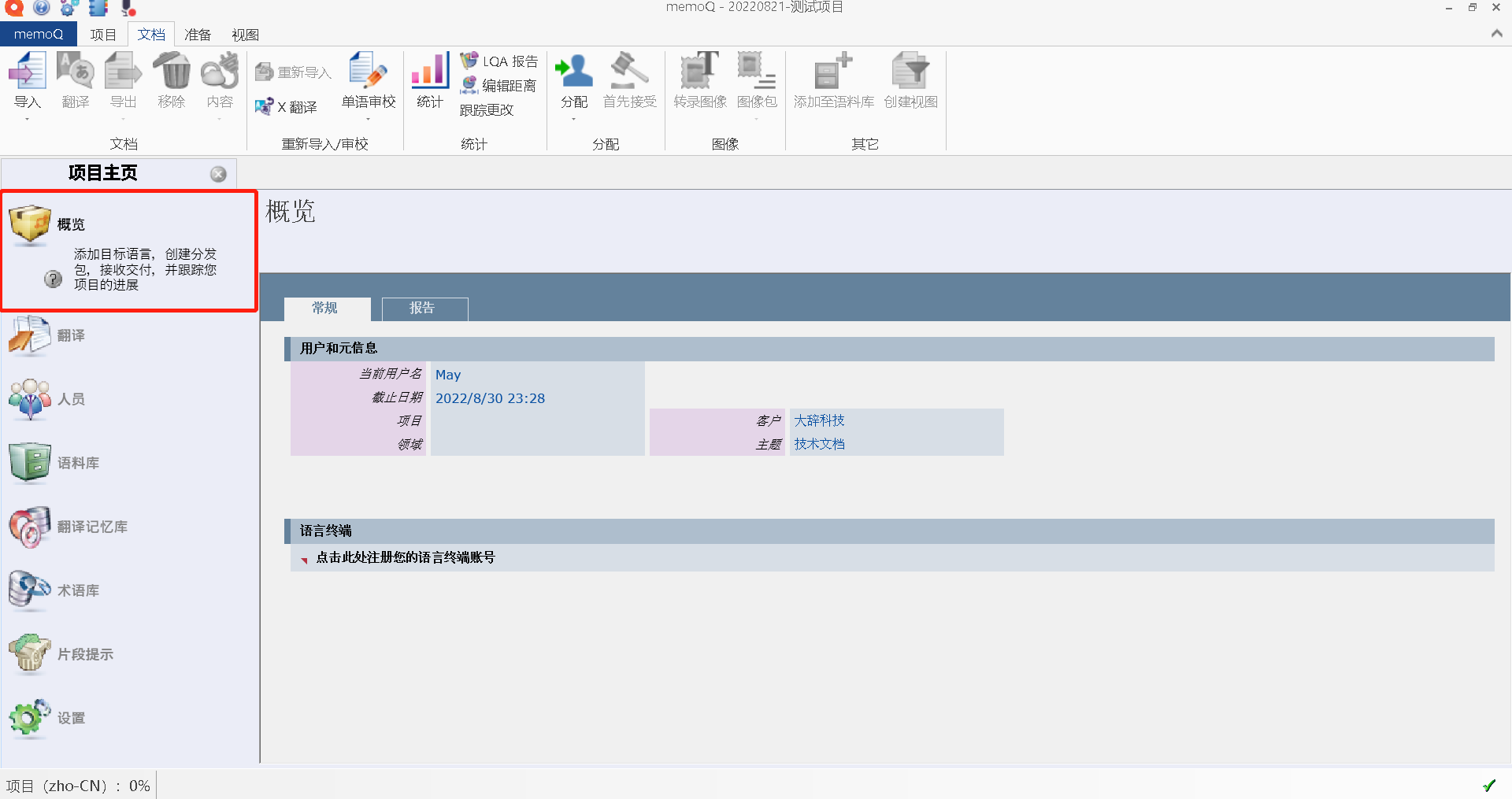Click the empty 项目 field value

click(x=537, y=420)
